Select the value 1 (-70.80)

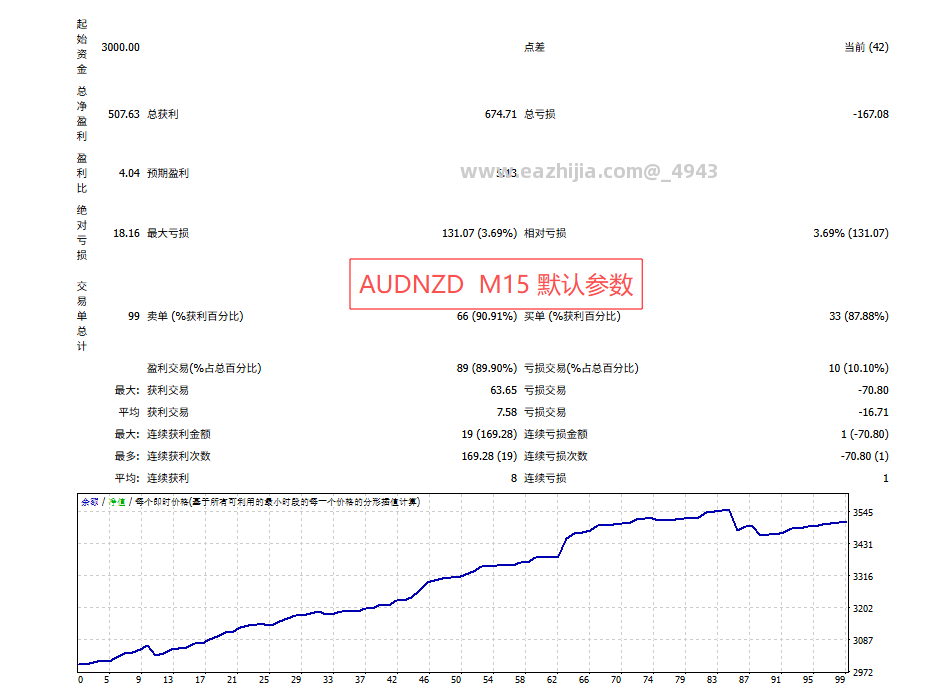click(865, 434)
